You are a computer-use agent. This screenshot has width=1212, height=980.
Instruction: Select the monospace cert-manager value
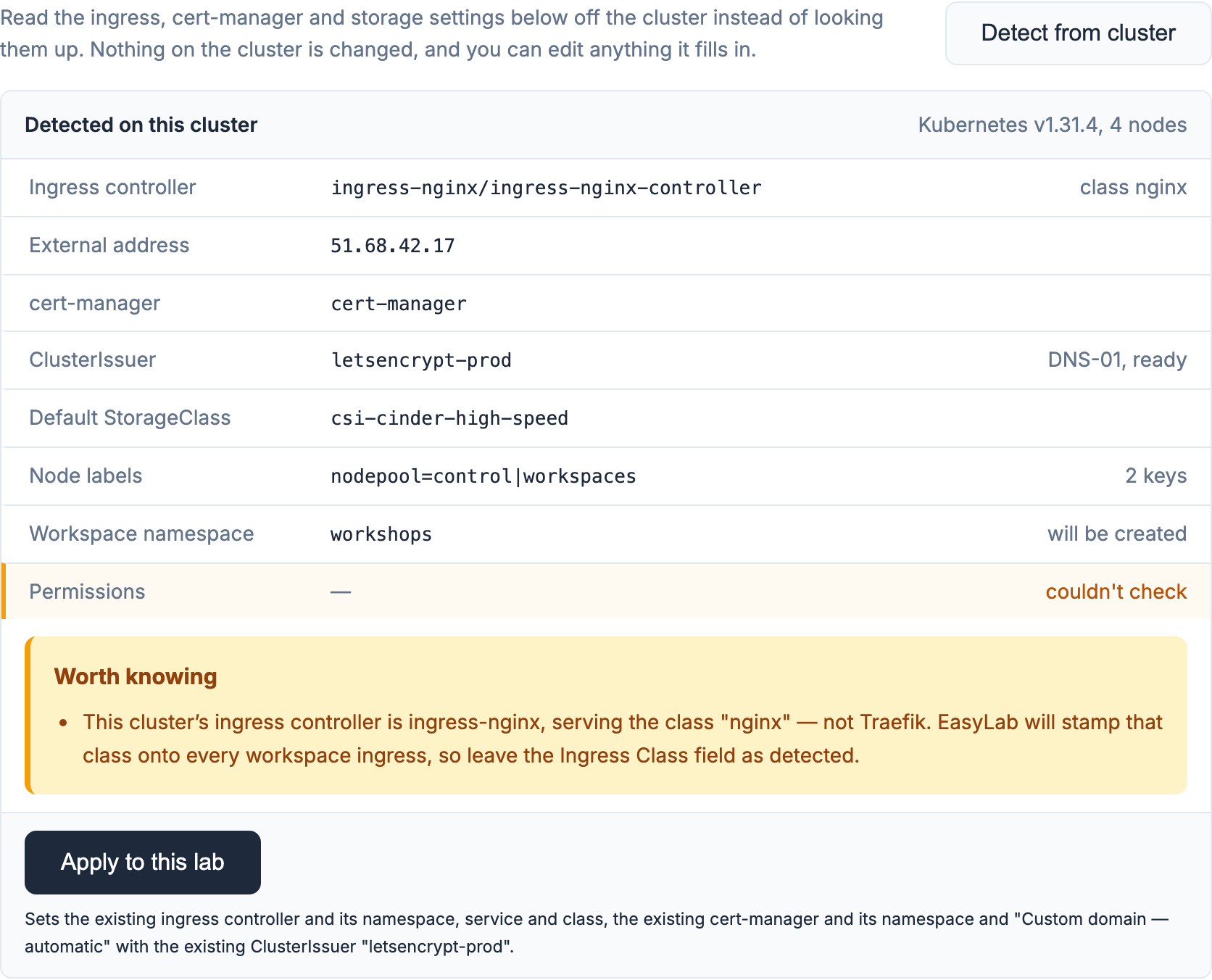(399, 304)
